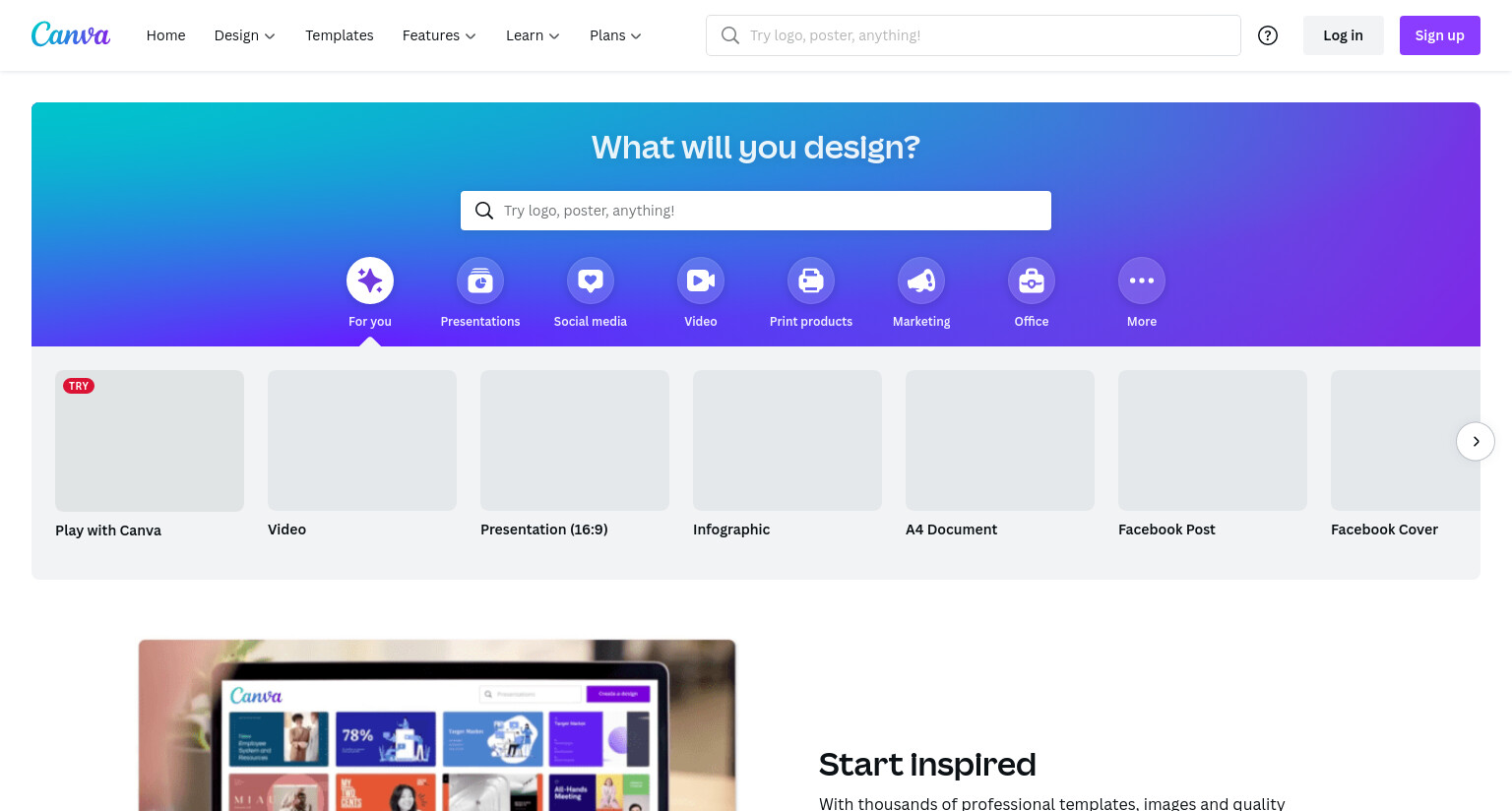Screen dimensions: 1512x811
Task: Select the 'Print products' tab label
Action: (811, 322)
